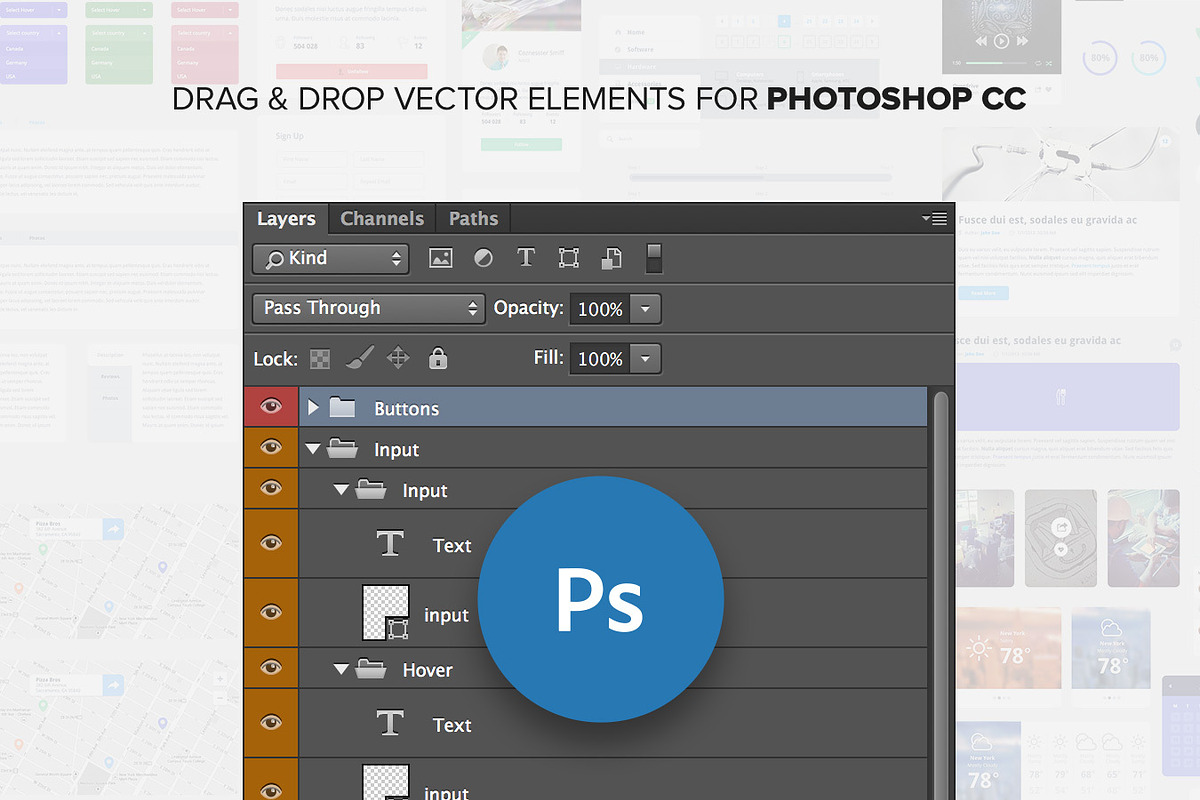The width and height of the screenshot is (1200, 800).
Task: Select the Buttons group folder icon
Action: 343,407
